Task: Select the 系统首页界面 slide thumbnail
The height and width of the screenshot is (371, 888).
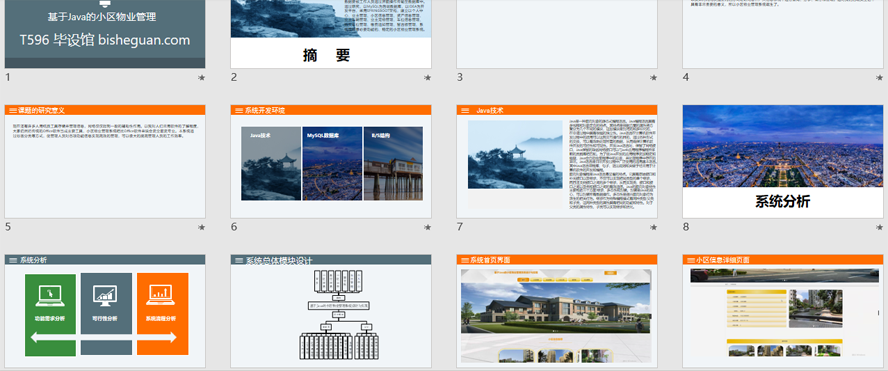Action: point(557,311)
